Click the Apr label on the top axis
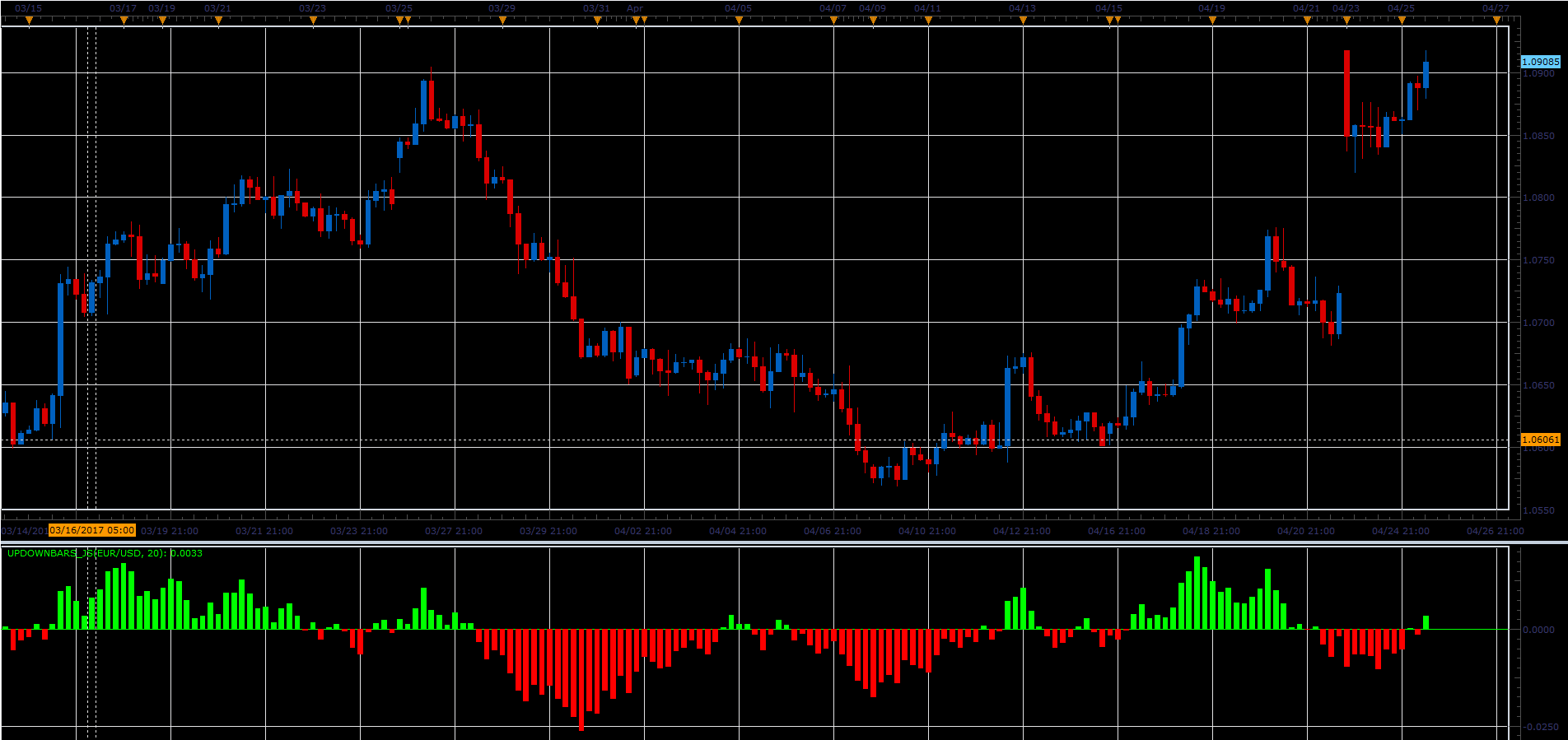Viewport: 1568px width, 740px height. click(635, 8)
